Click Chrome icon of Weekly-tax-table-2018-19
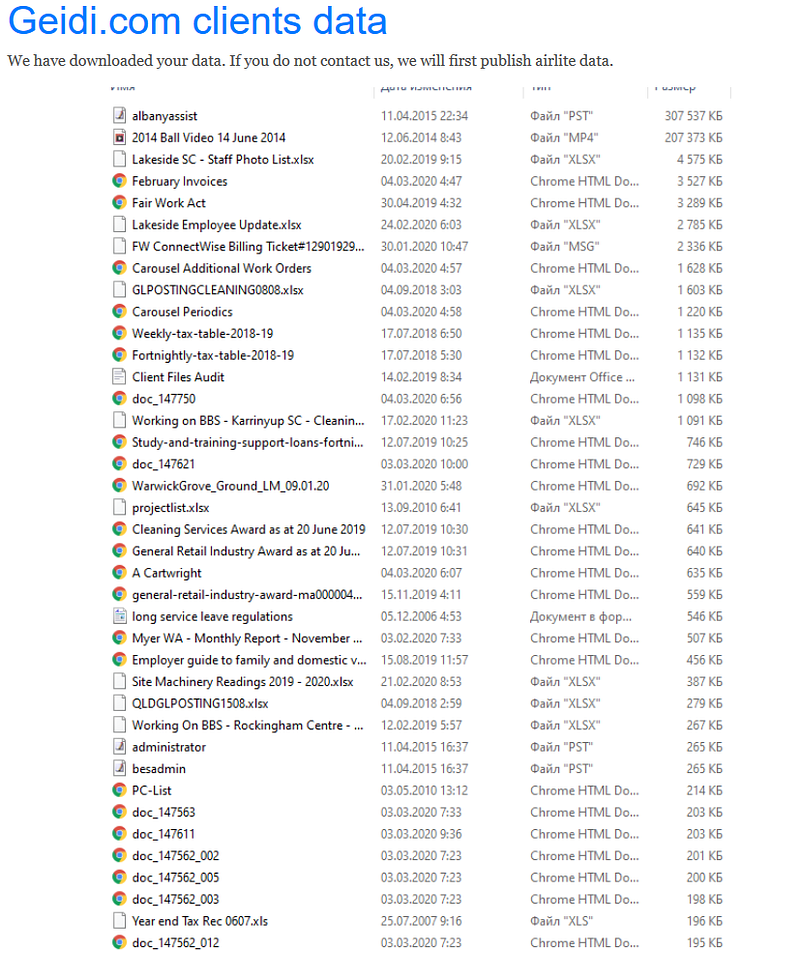The width and height of the screenshot is (800, 953). pos(120,333)
